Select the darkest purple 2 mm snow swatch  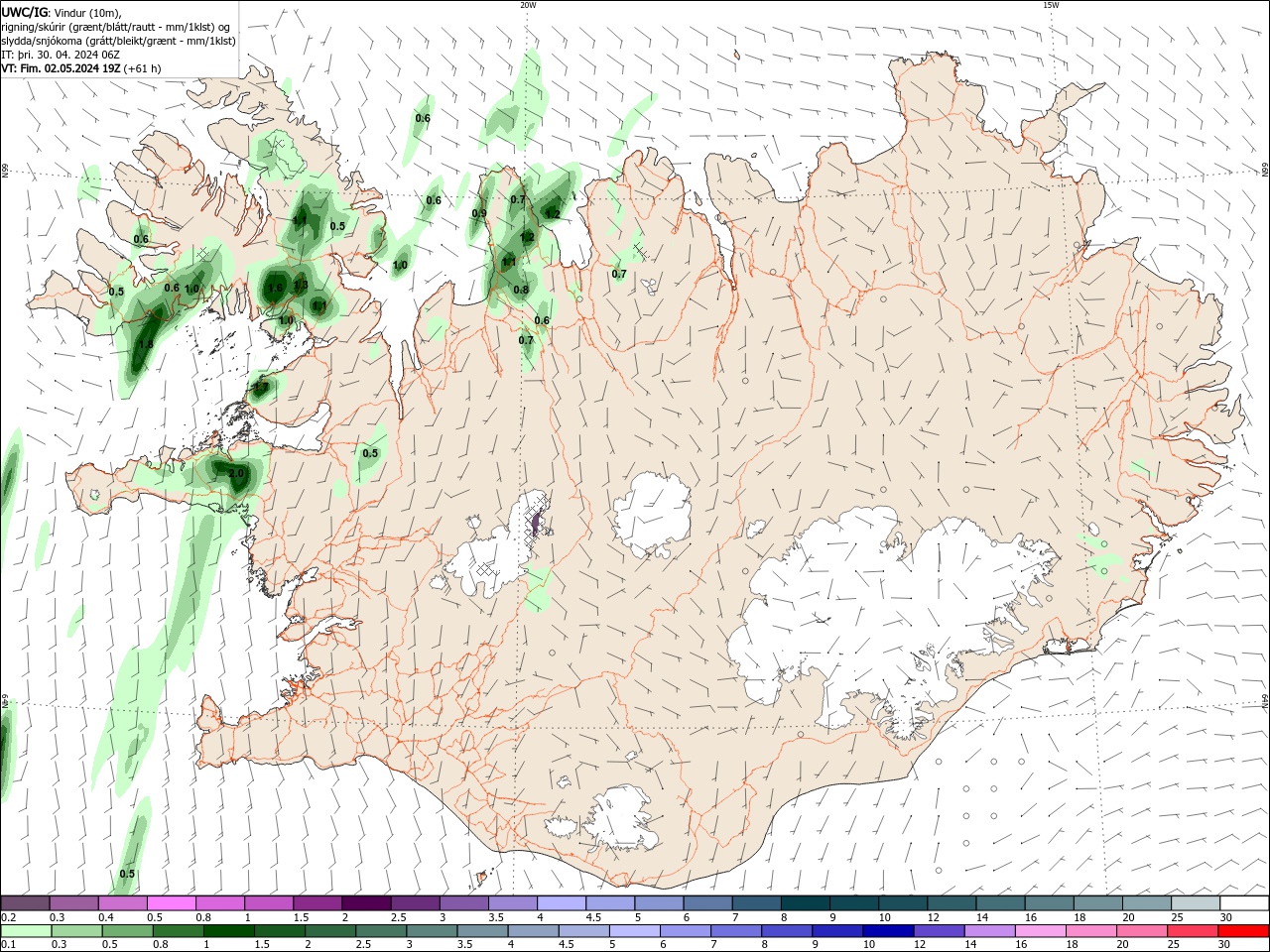click(366, 903)
